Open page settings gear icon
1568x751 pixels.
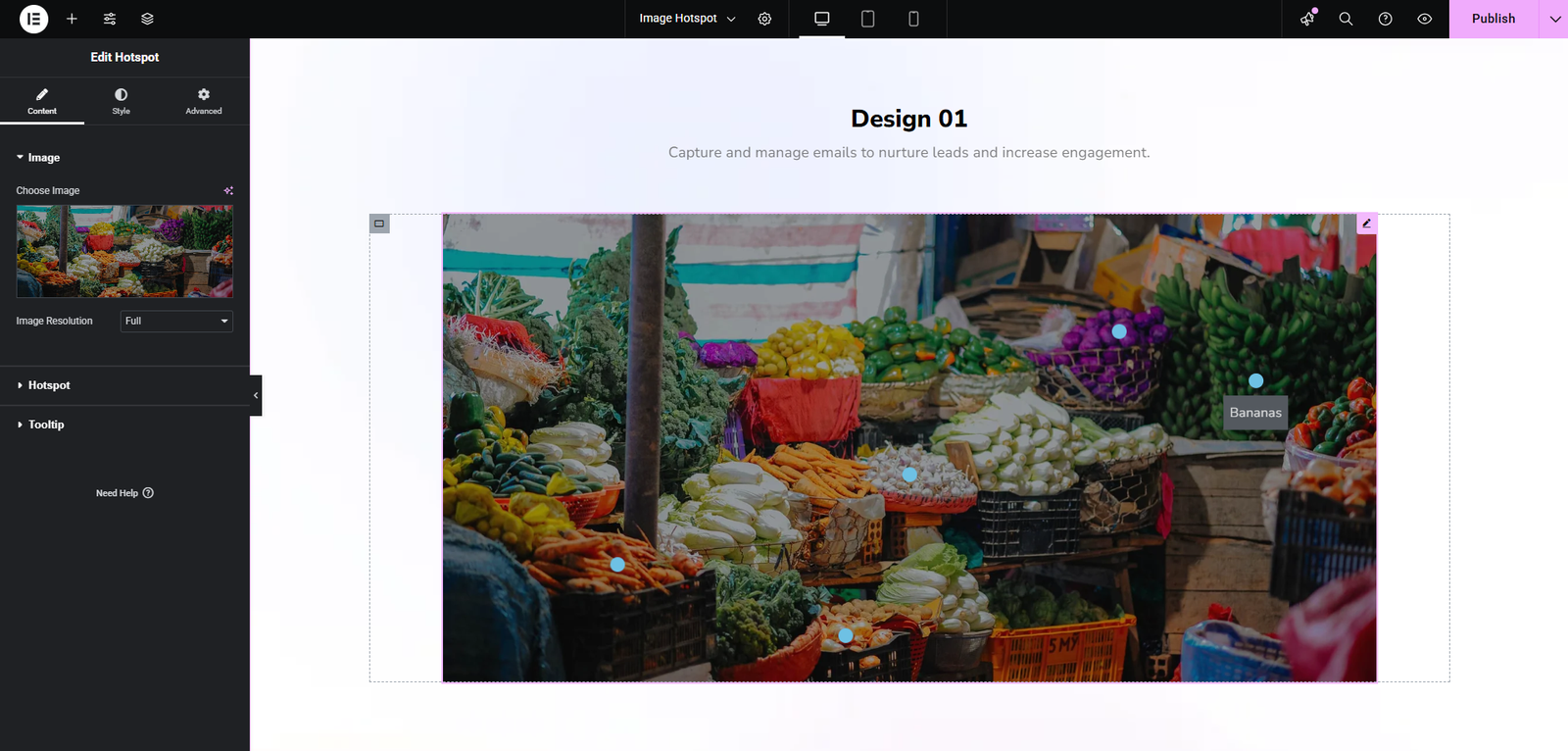764,19
